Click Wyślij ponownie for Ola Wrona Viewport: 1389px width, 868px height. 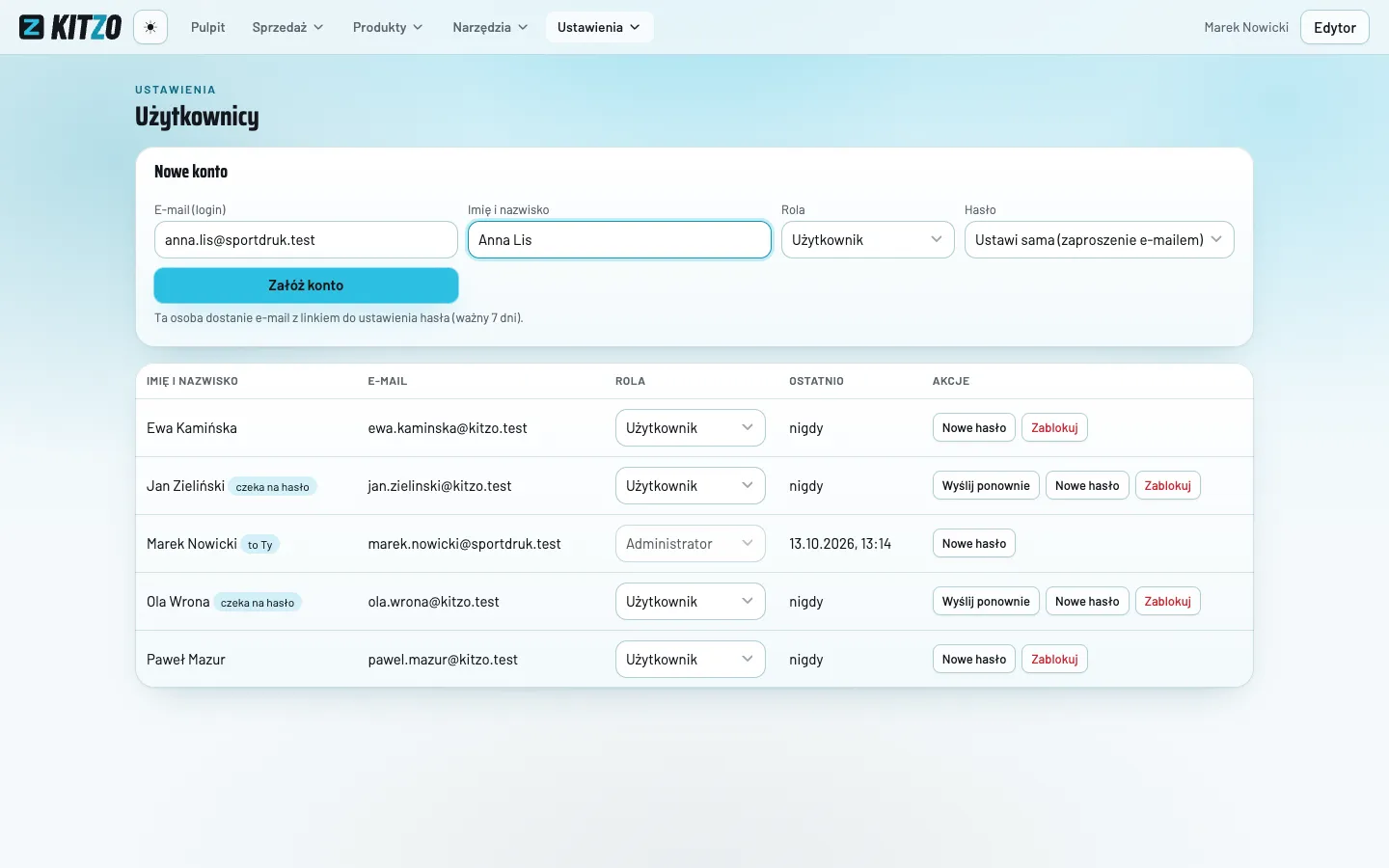pos(986,602)
